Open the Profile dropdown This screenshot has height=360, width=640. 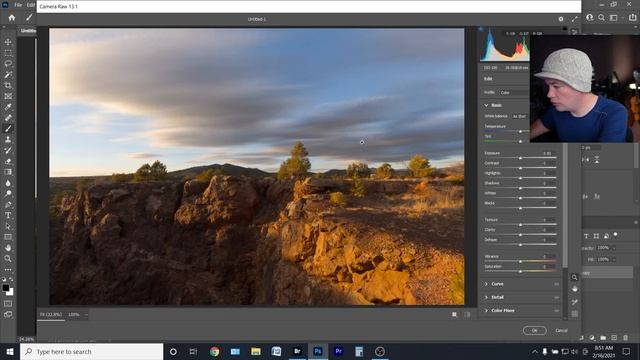tap(514, 93)
